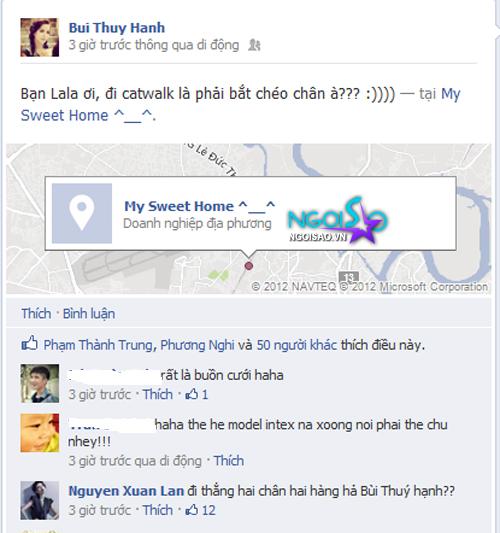500x533 pixels.
Task: Open Bui Thuy Hanh's profile picture
Action: coord(39,37)
